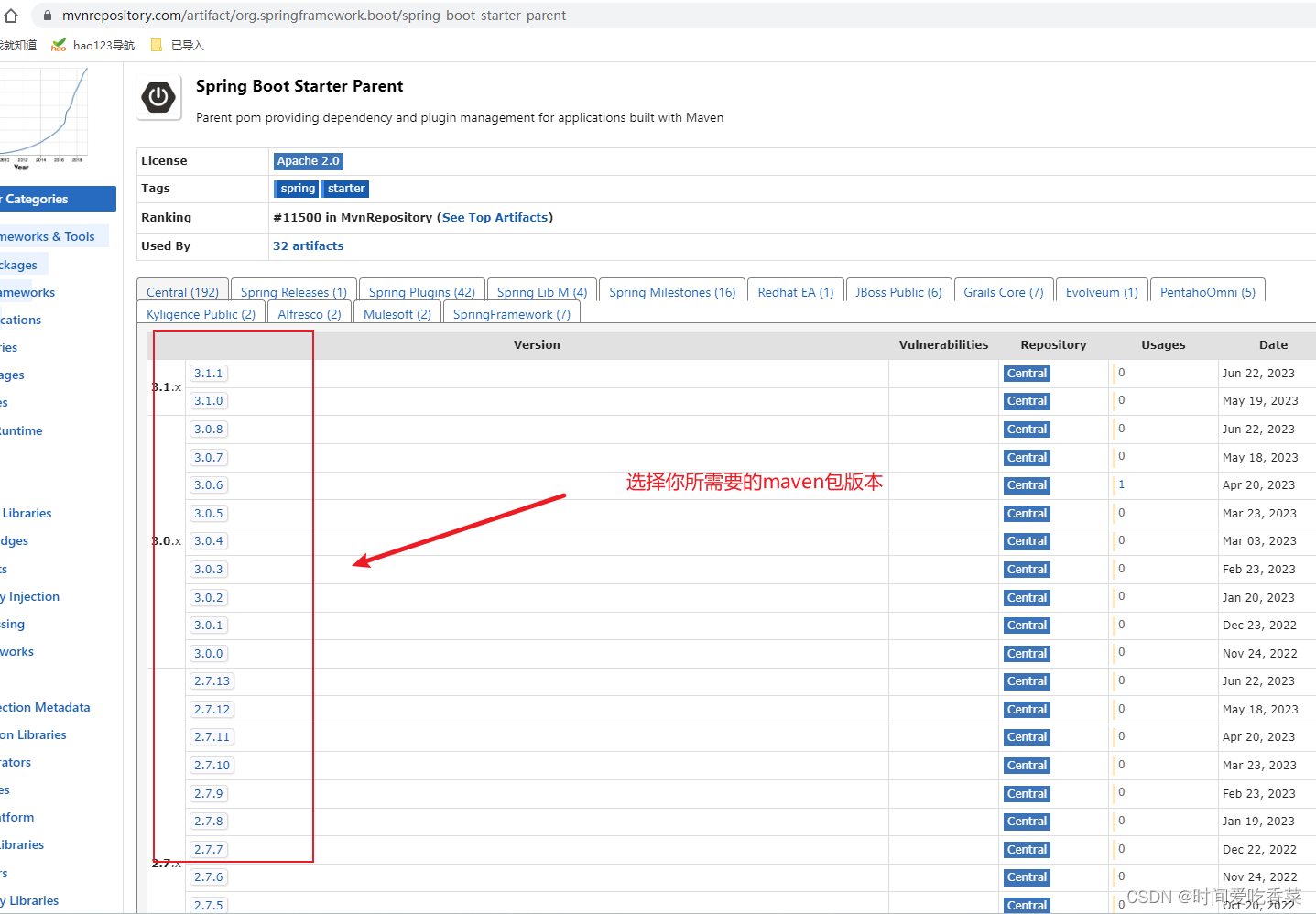
Task: Click the Spring Boot Starter Parent title
Action: click(299, 86)
